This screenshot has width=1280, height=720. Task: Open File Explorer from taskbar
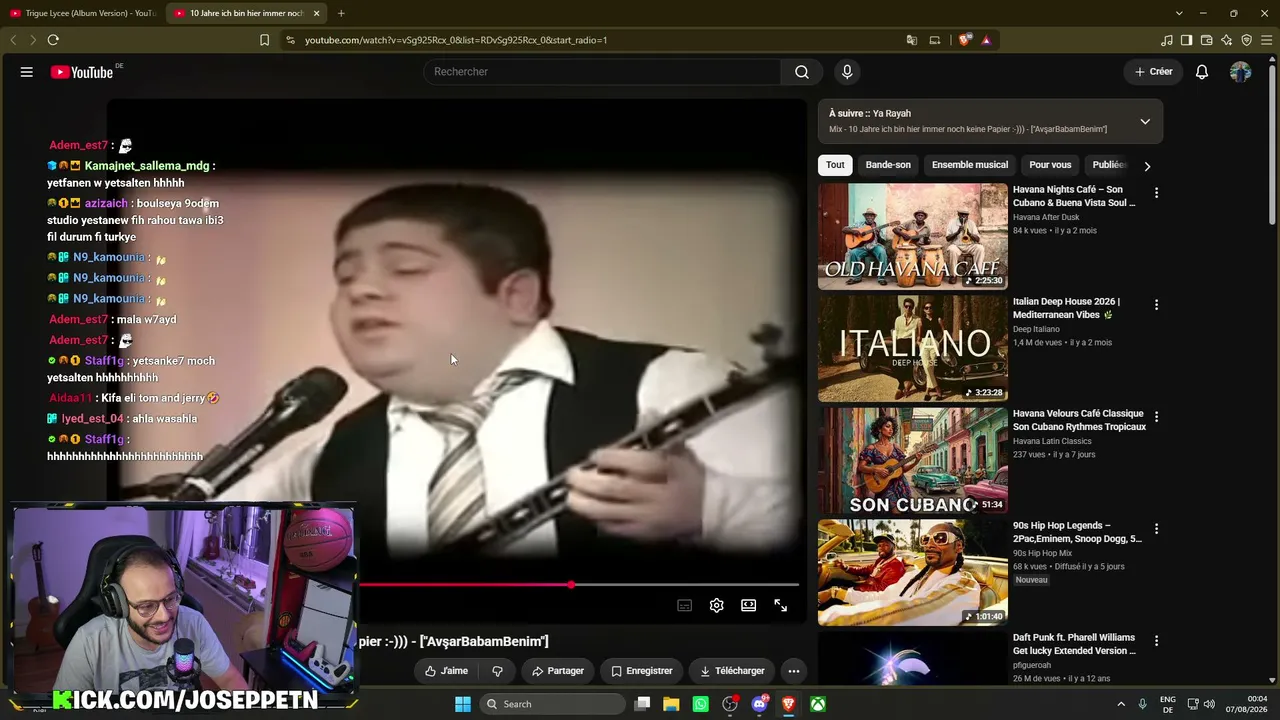click(671, 704)
